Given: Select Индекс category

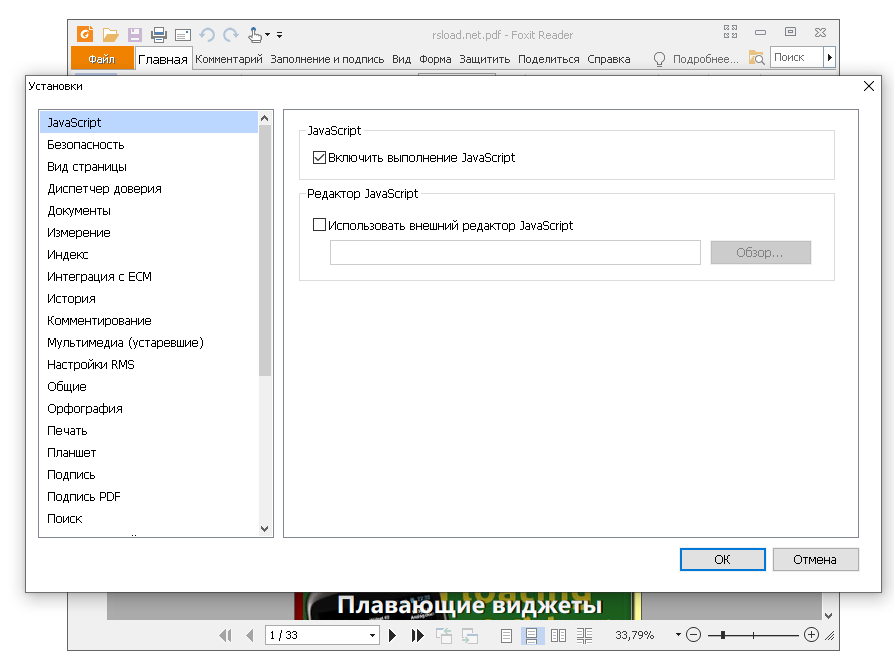Looking at the screenshot, I should (149, 254).
